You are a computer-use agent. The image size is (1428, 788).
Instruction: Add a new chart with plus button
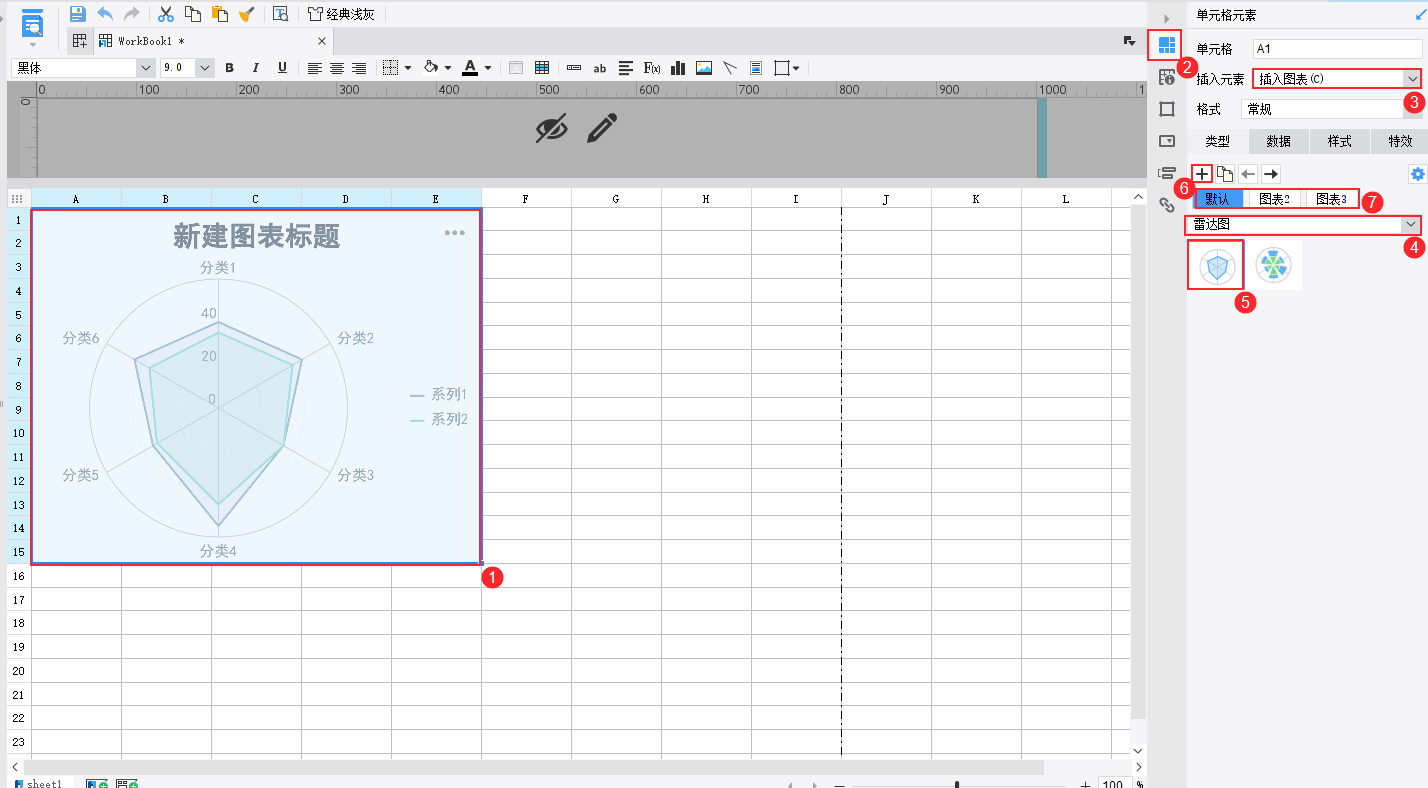click(x=1203, y=174)
